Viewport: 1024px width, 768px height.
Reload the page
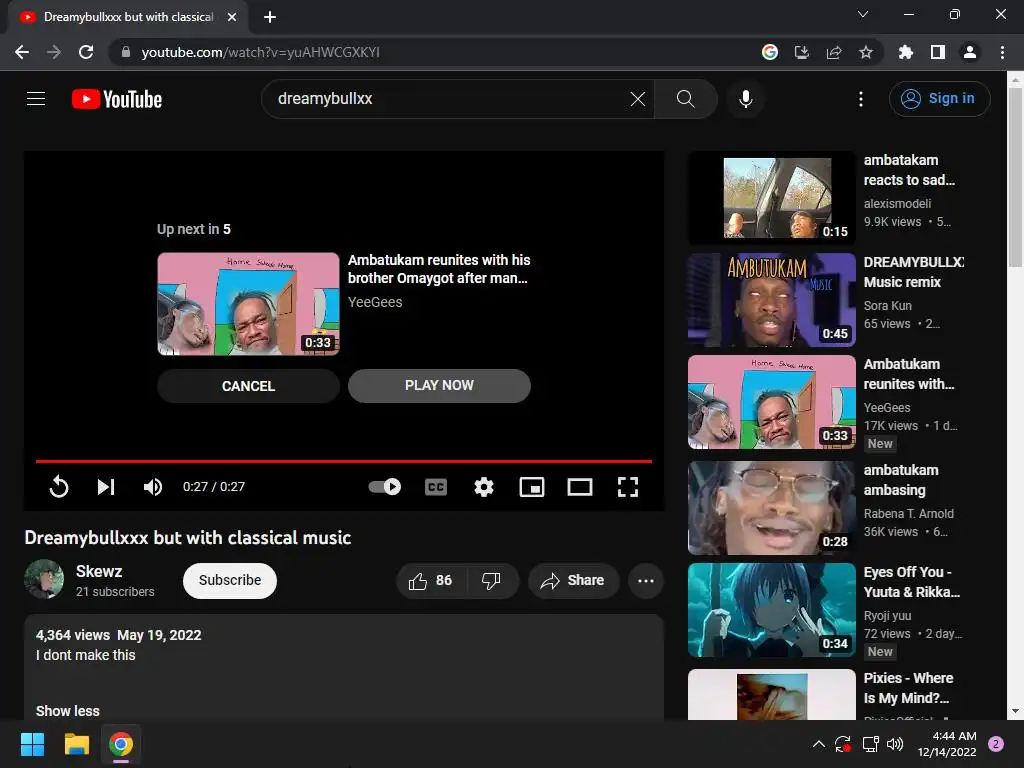click(x=86, y=52)
